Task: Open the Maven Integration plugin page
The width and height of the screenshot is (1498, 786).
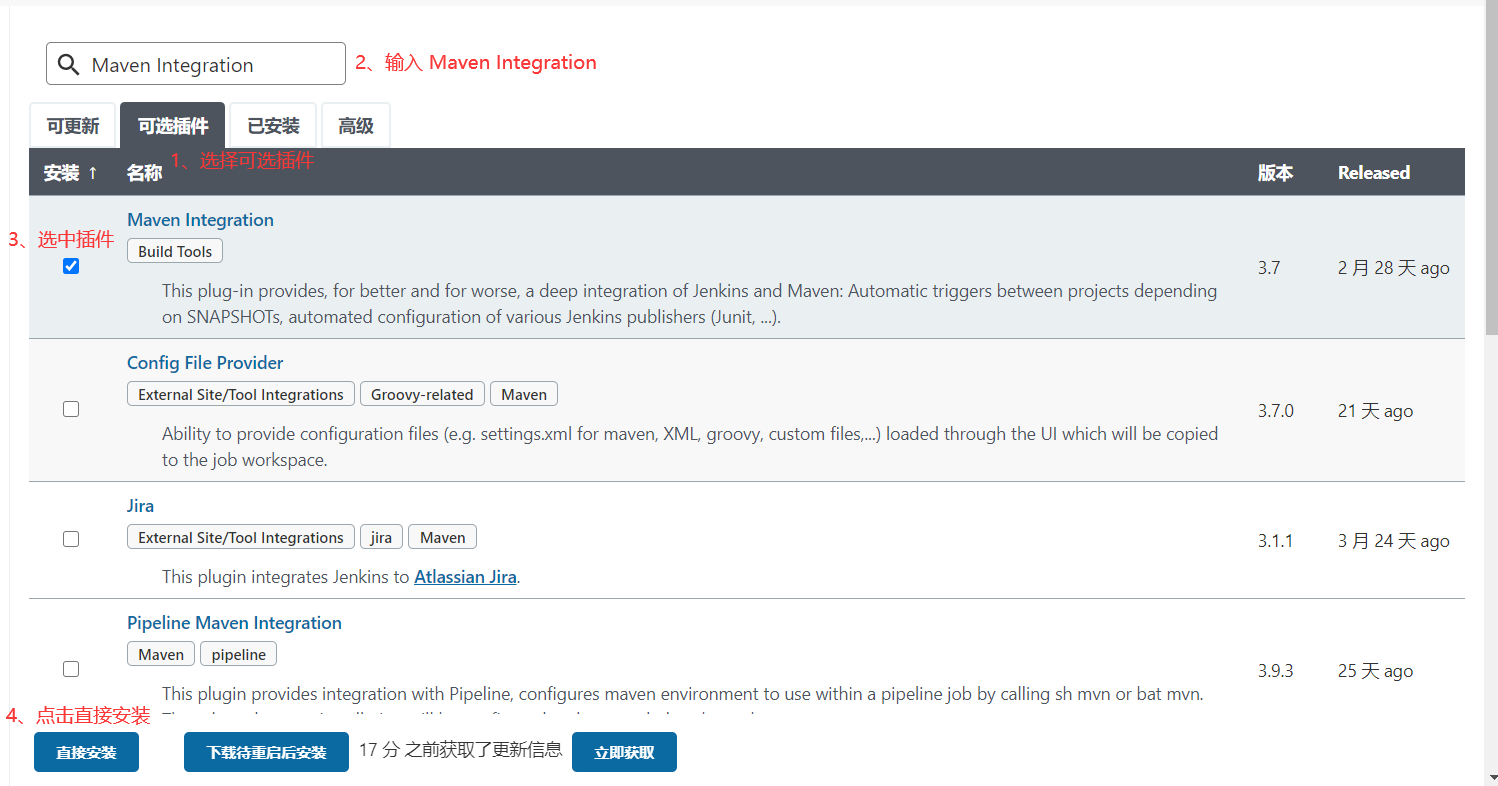Action: pyautogui.click(x=200, y=219)
